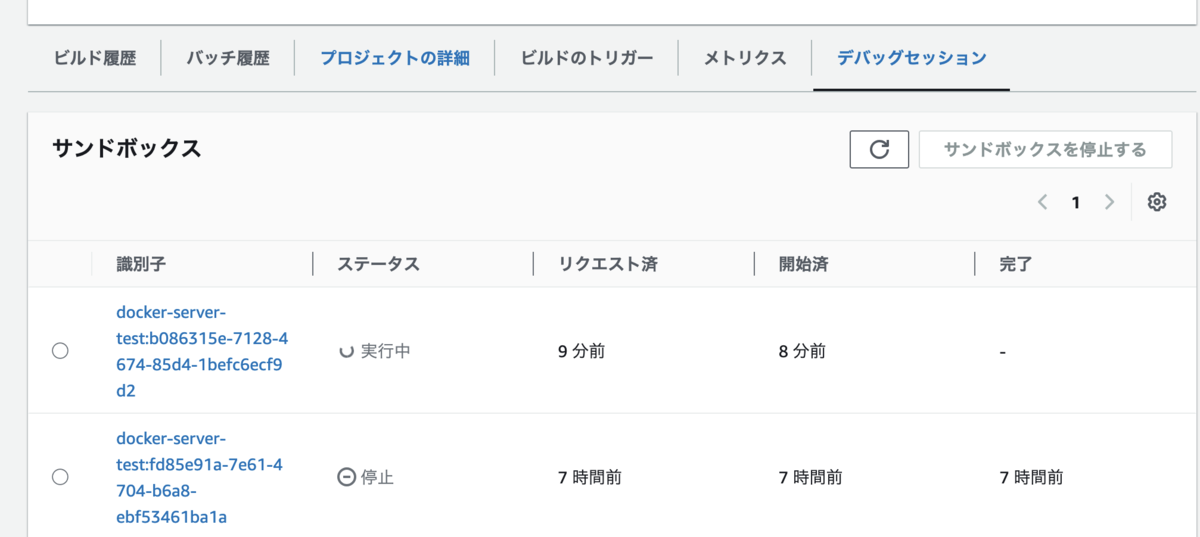This screenshot has height=537, width=1200.
Task: Click the 実行中 running spinner status icon
Action: [346, 352]
